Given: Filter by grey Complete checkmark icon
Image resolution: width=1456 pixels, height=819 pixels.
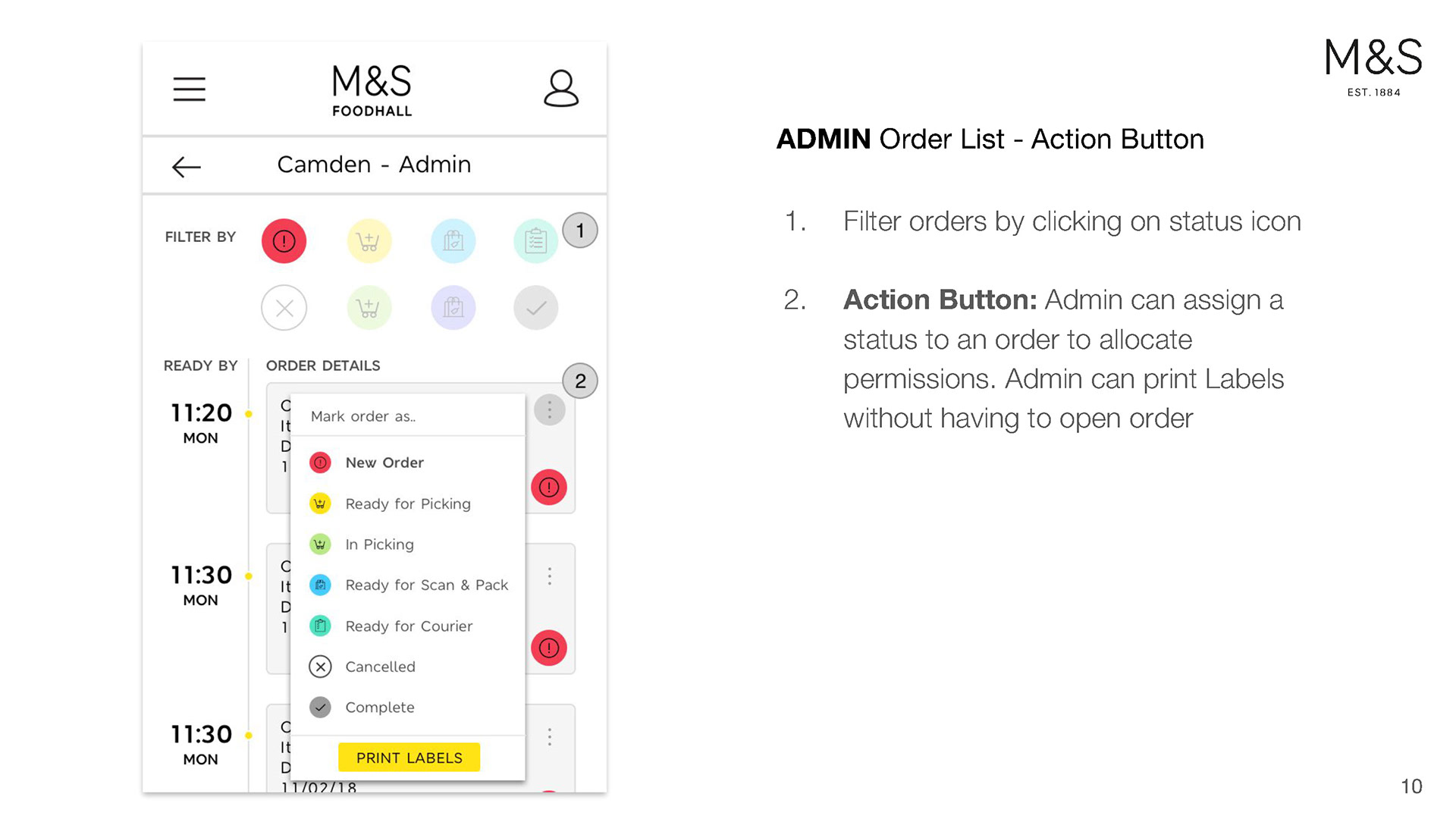Looking at the screenshot, I should (x=536, y=308).
